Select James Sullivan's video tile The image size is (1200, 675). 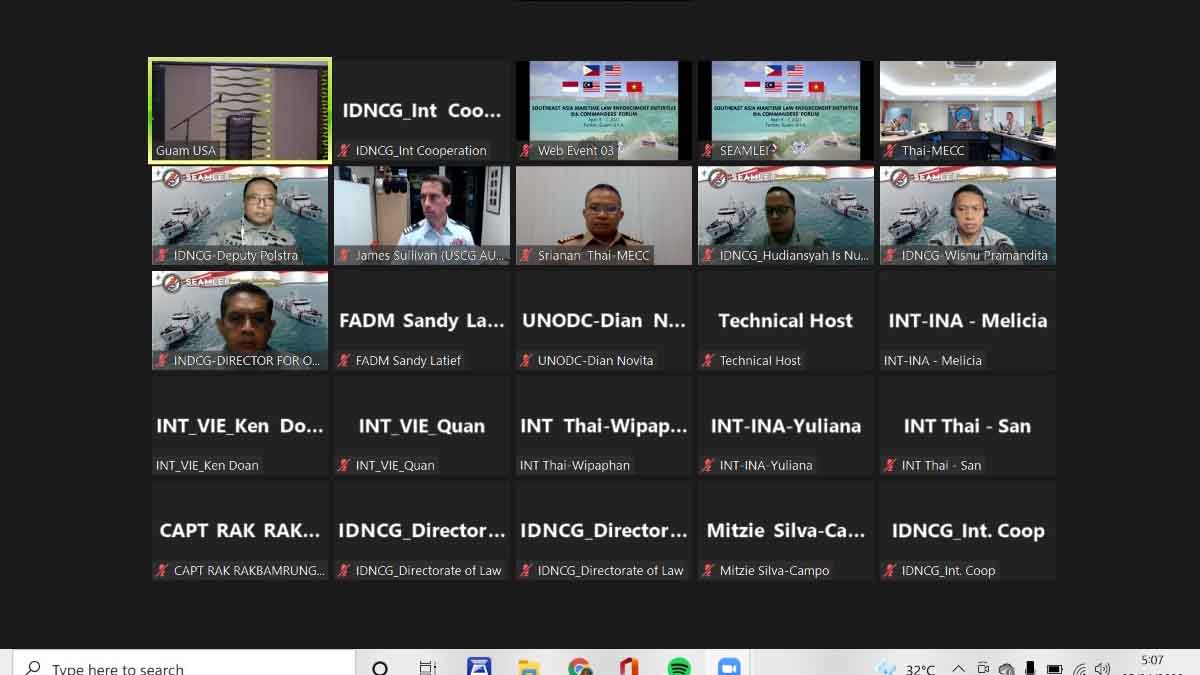(422, 215)
